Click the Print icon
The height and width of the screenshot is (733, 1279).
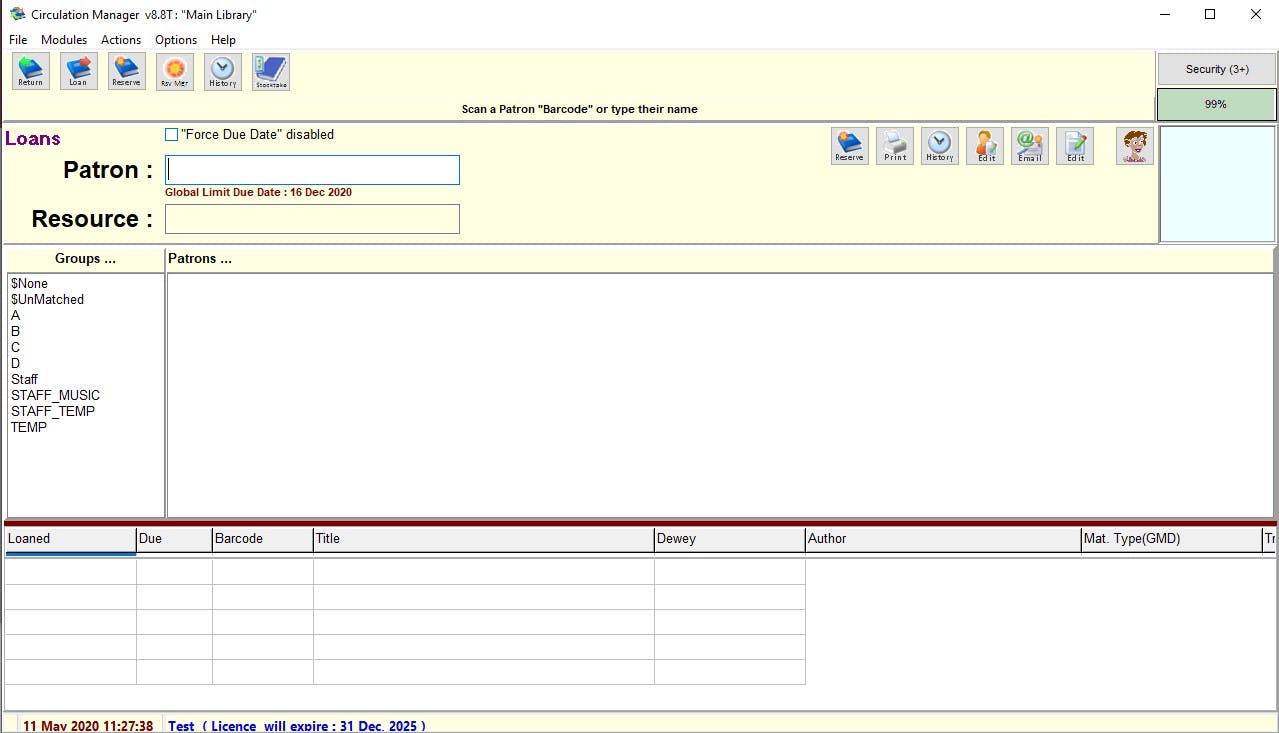point(895,146)
